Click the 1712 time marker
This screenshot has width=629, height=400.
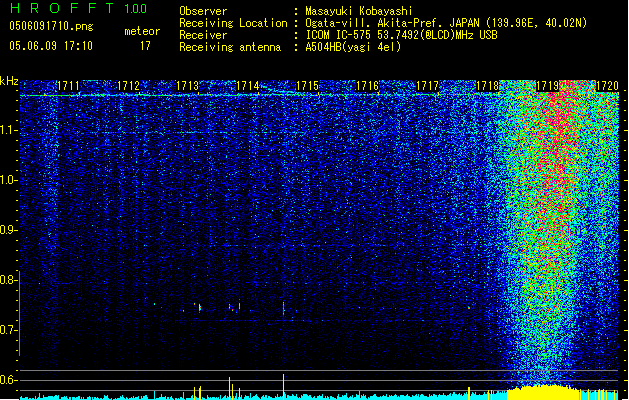pos(128,86)
